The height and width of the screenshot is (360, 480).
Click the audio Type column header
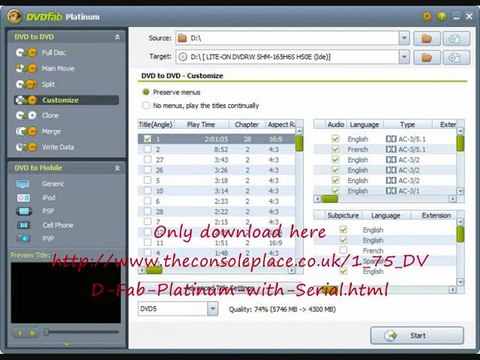407,124
